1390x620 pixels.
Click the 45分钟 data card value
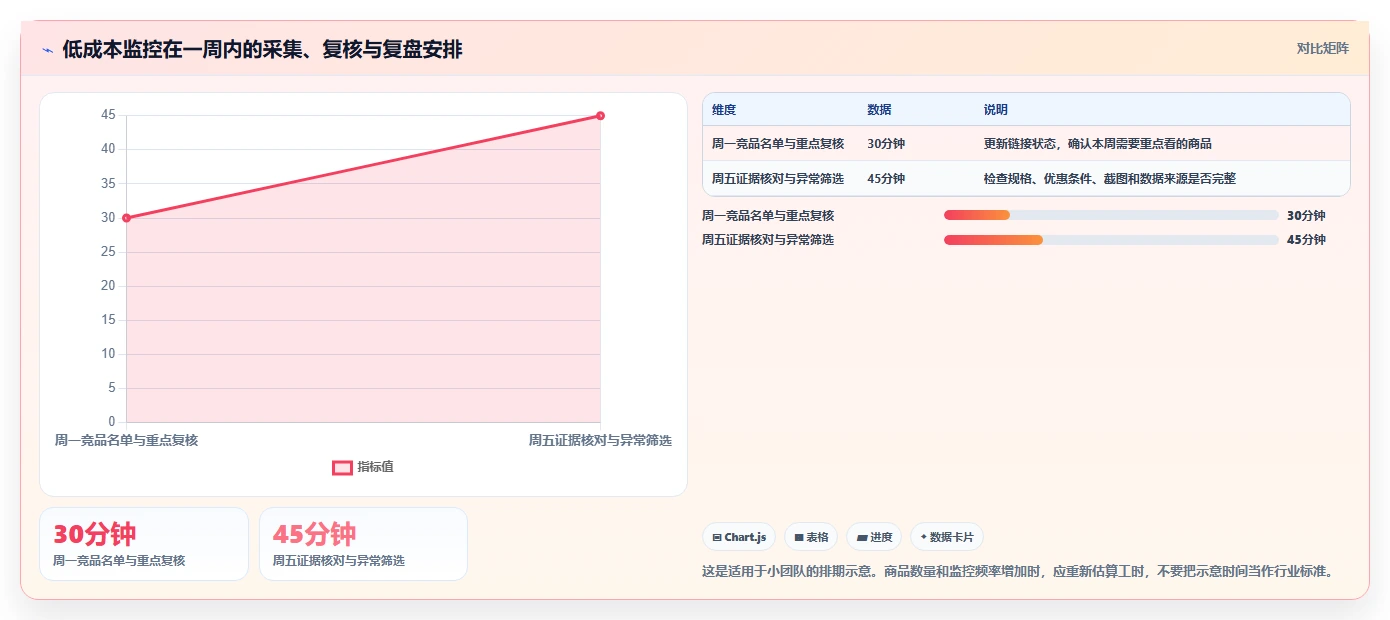tap(314, 534)
